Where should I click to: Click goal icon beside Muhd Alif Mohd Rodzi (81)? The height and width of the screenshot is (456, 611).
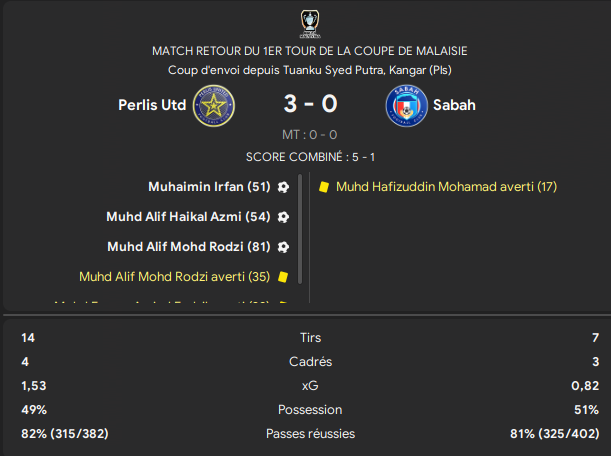pos(283,247)
